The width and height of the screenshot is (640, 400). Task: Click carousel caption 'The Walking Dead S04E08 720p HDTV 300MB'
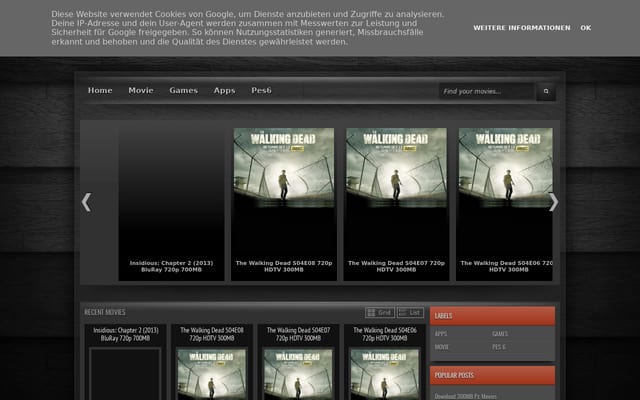(x=284, y=266)
